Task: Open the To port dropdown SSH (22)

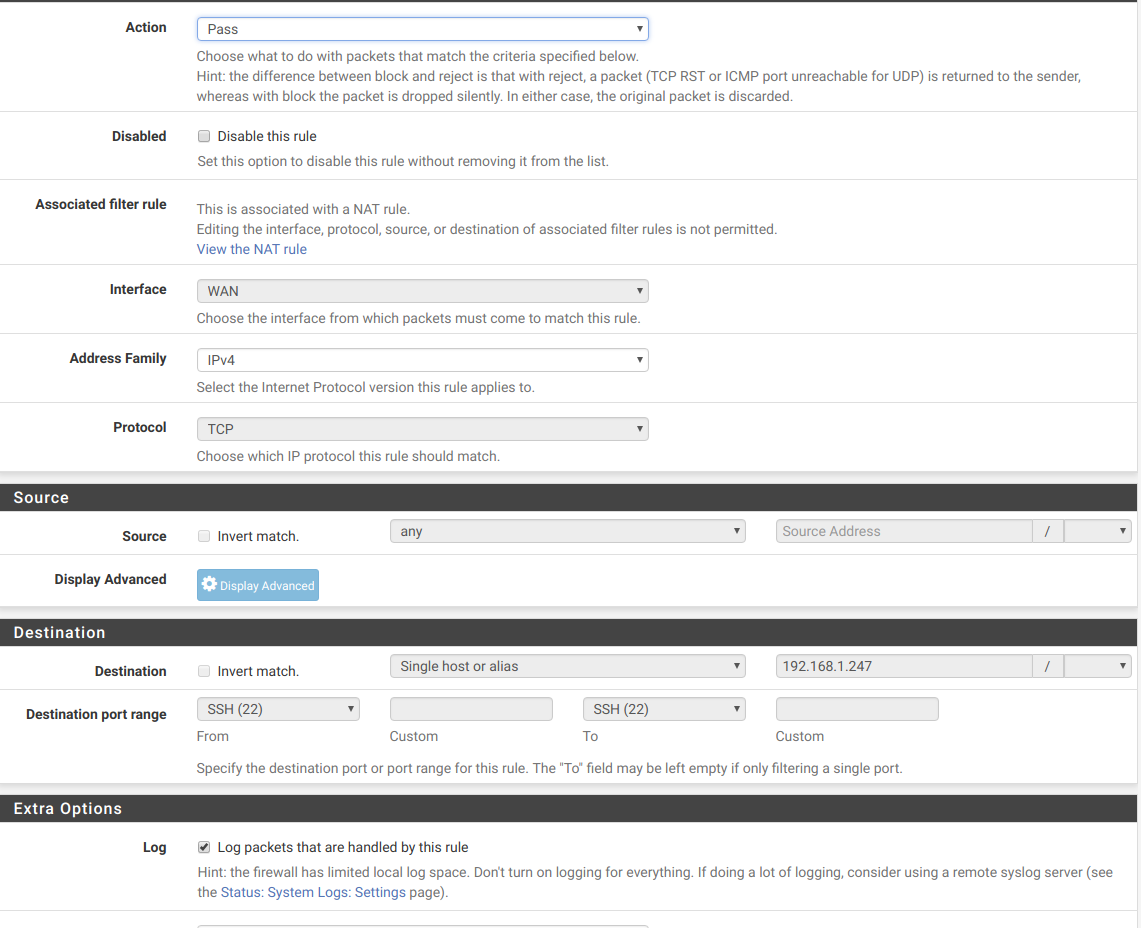Action: [664, 709]
